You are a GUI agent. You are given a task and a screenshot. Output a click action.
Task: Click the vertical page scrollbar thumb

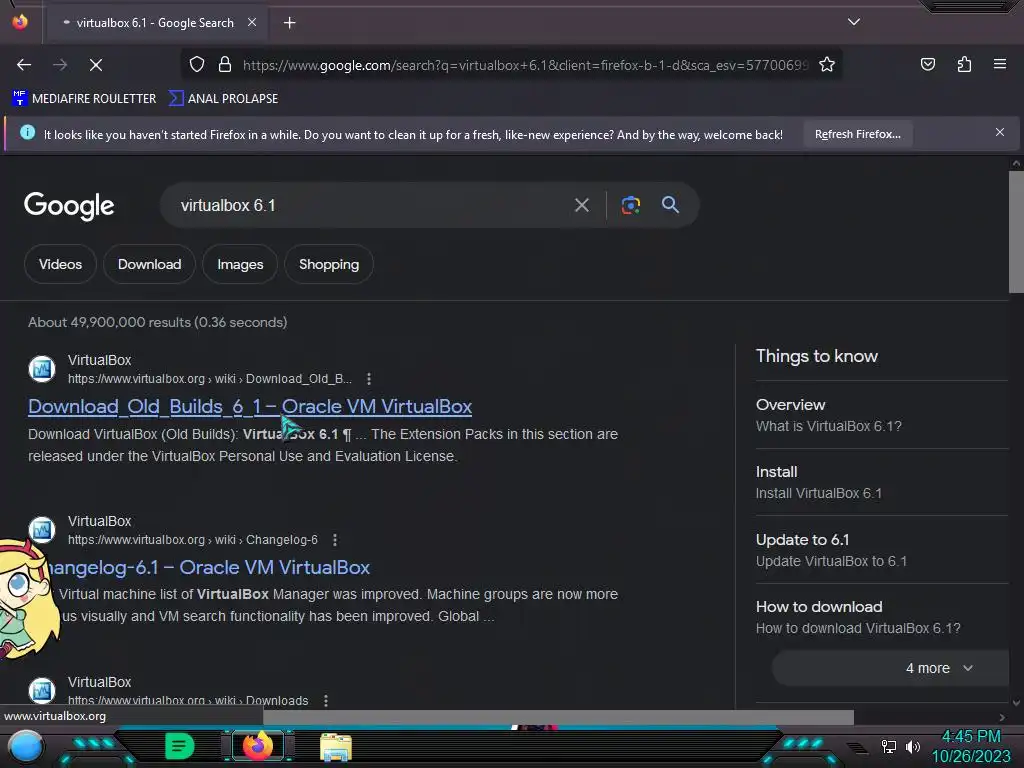[x=1016, y=232]
